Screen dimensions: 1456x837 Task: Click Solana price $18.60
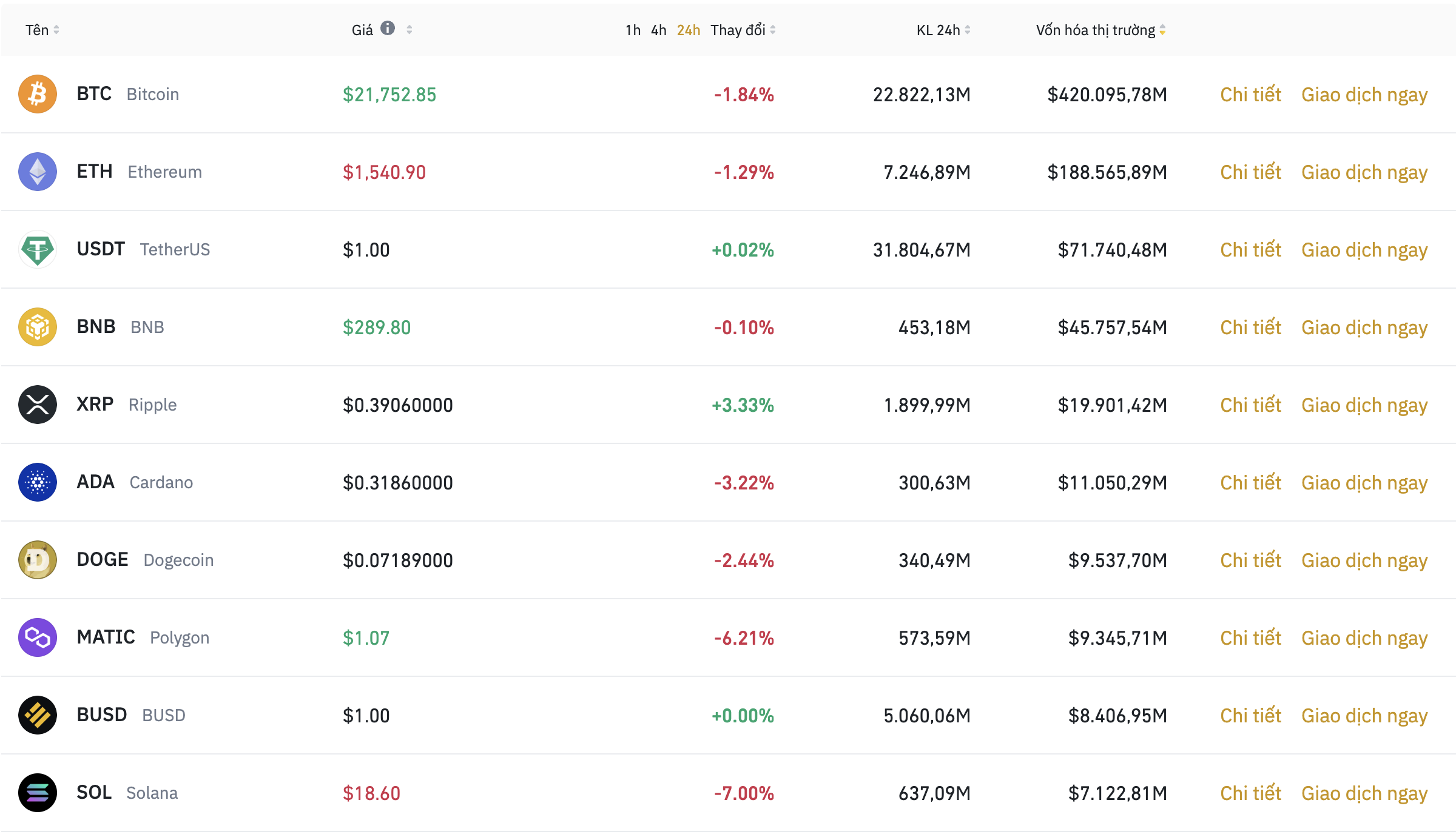pyautogui.click(x=371, y=793)
